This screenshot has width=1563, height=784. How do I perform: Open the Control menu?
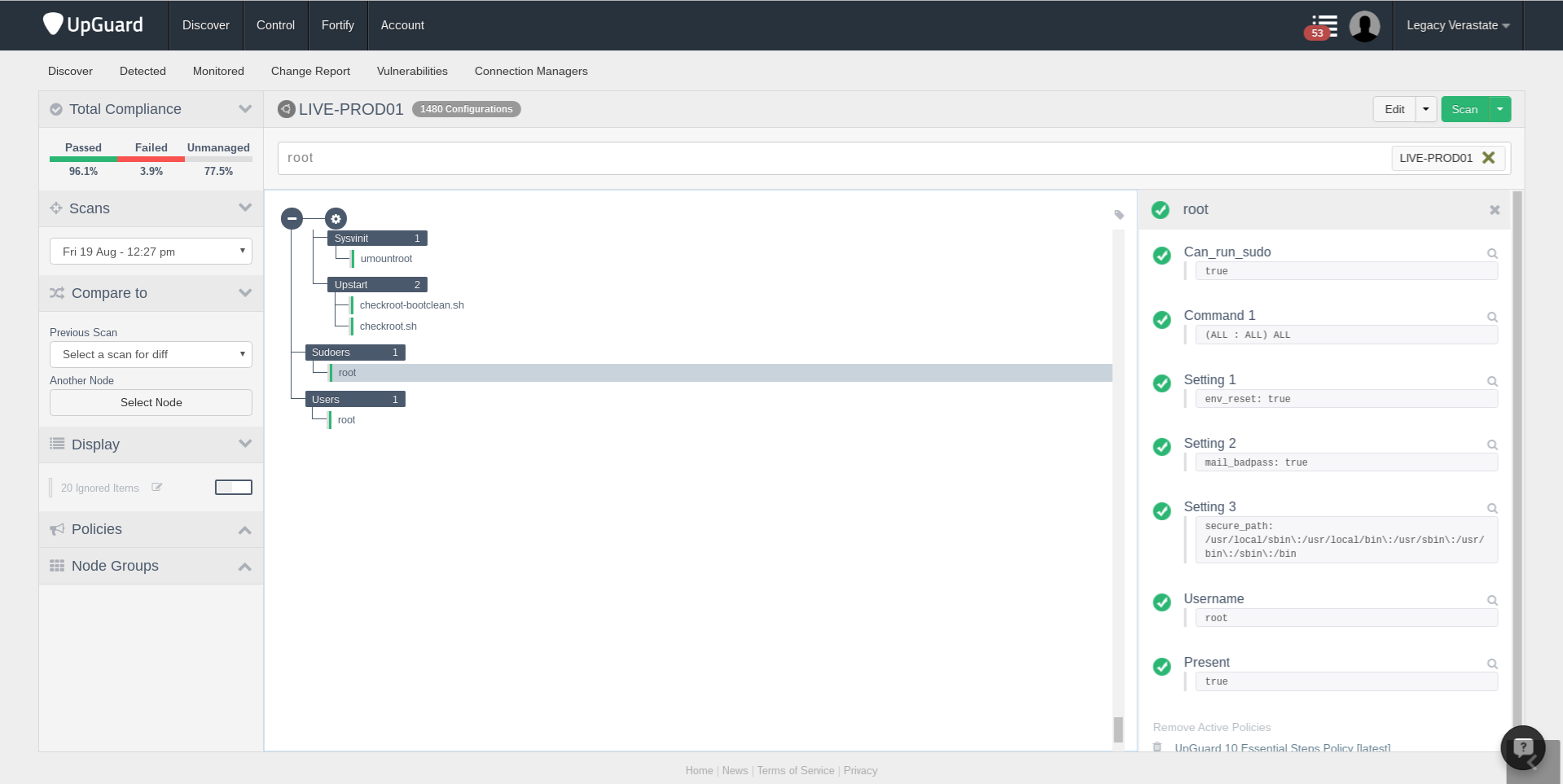coord(275,25)
